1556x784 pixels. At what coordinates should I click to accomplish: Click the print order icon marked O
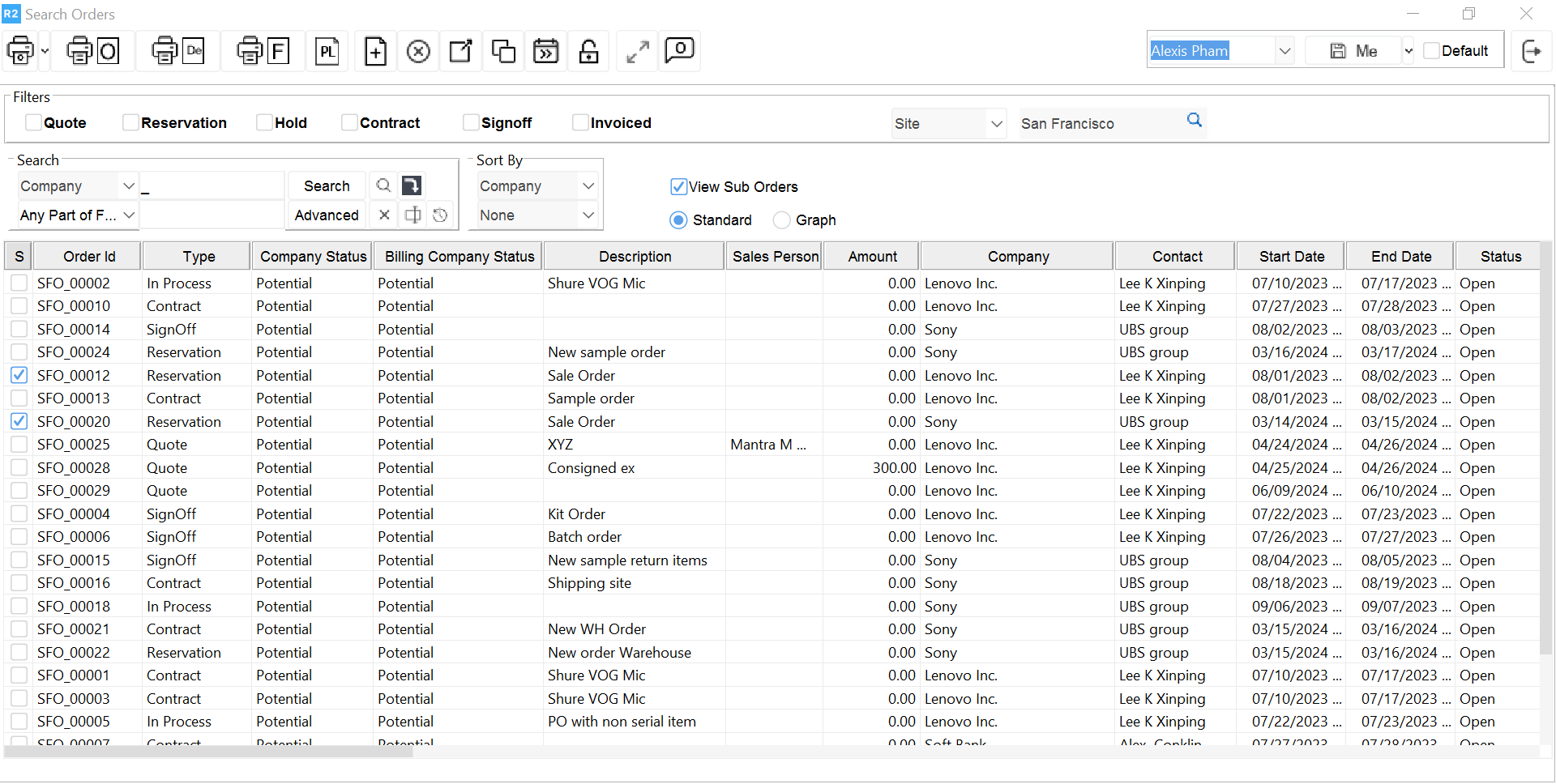[x=93, y=52]
